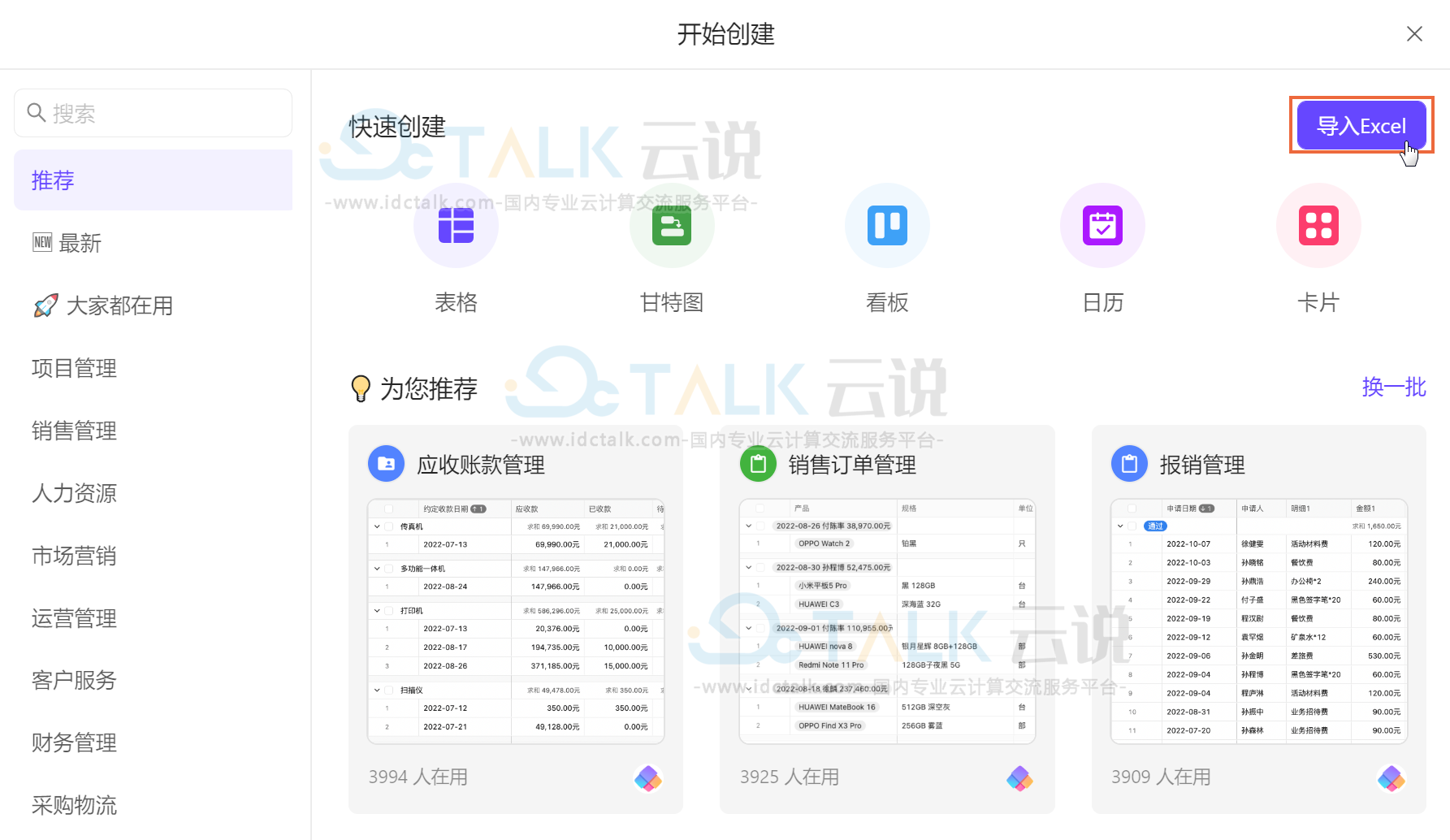The width and height of the screenshot is (1450, 840).
Task: Select 运营管理 category
Action: (x=154, y=618)
